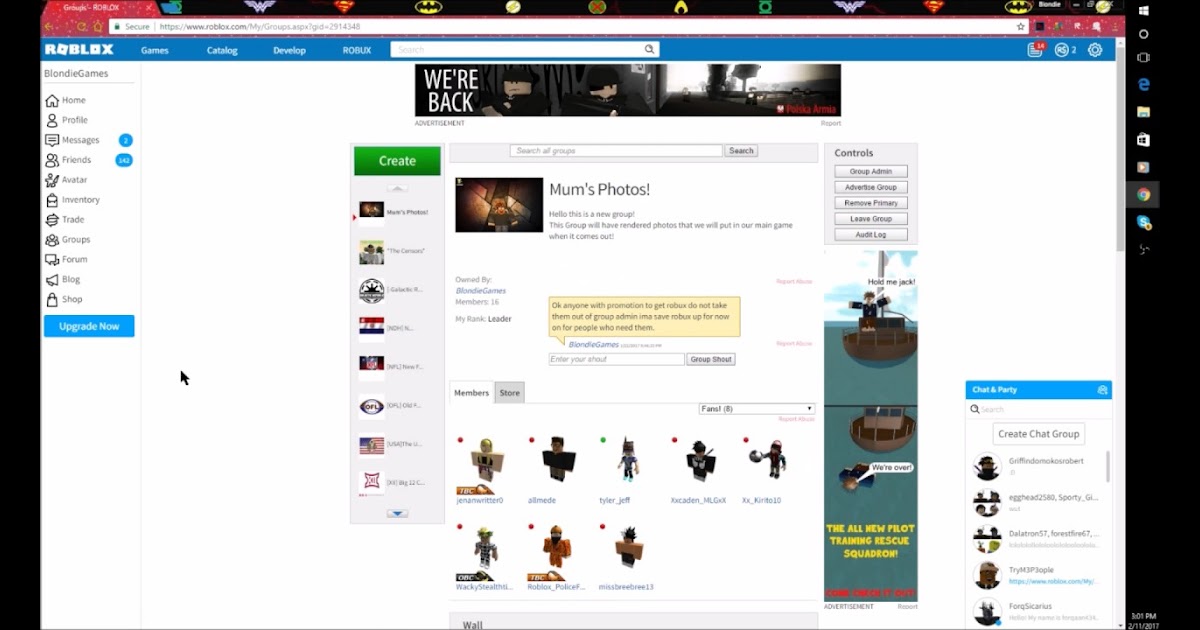Switch to the Members tab
This screenshot has height=630, width=1200.
point(472,393)
